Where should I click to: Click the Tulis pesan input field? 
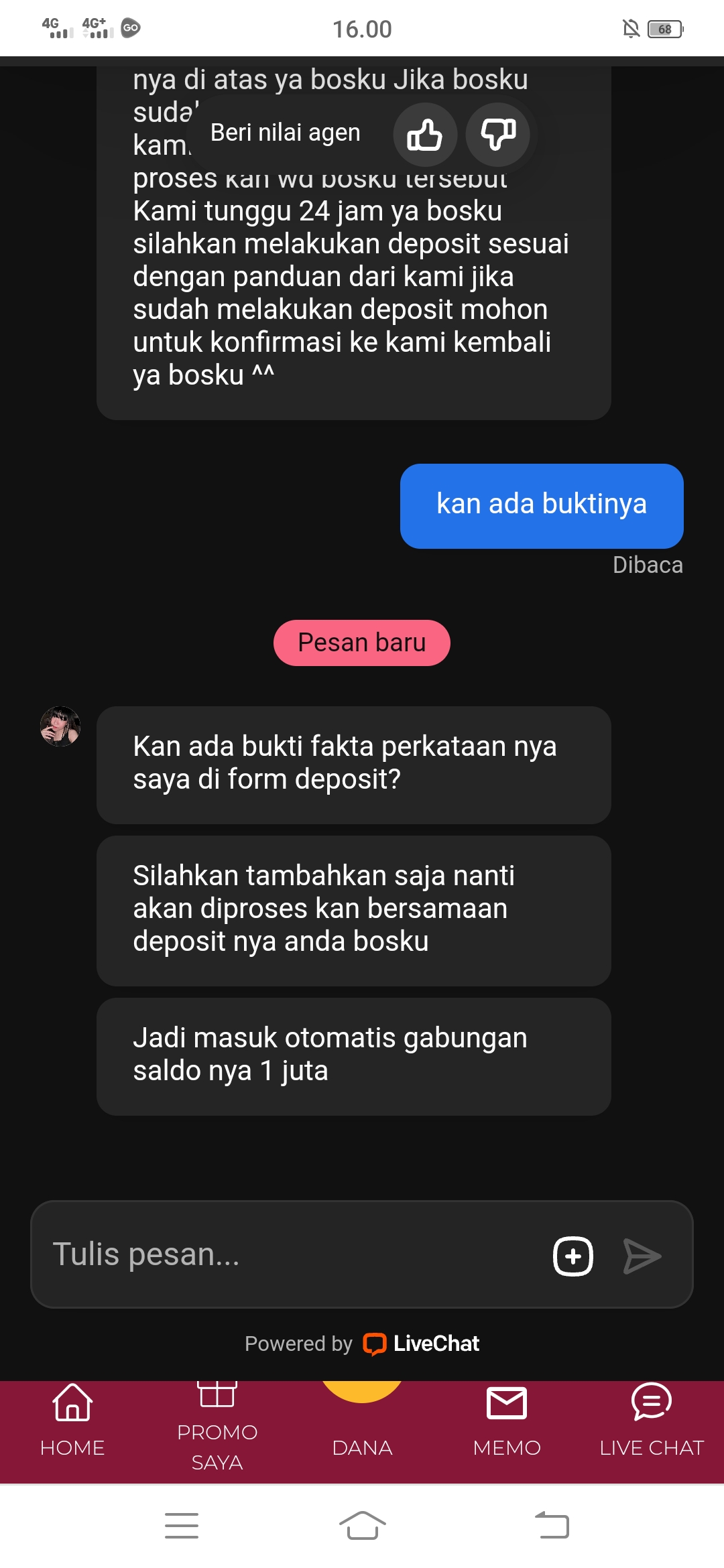coord(288,1254)
